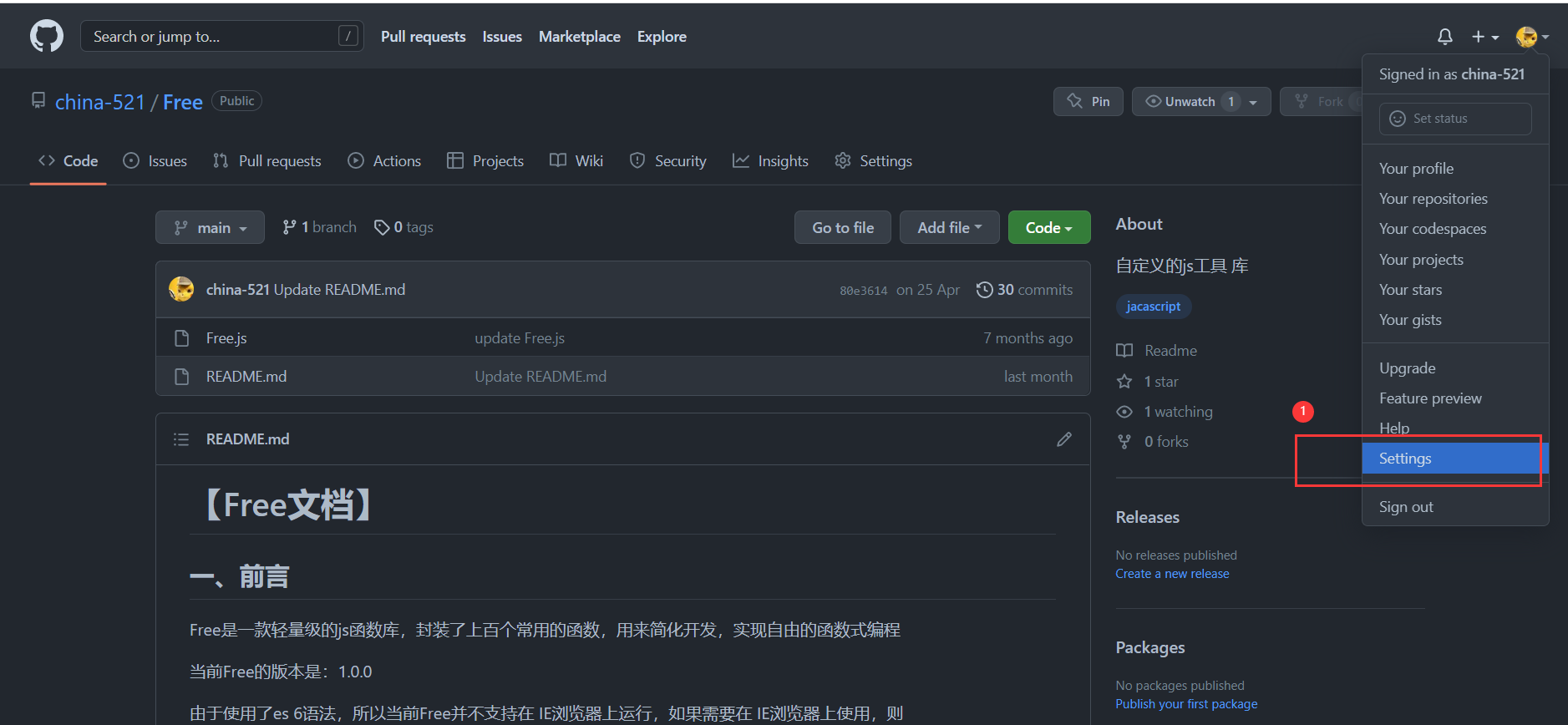Toggle the user avatar menu
1568x725 pixels.
tap(1531, 37)
